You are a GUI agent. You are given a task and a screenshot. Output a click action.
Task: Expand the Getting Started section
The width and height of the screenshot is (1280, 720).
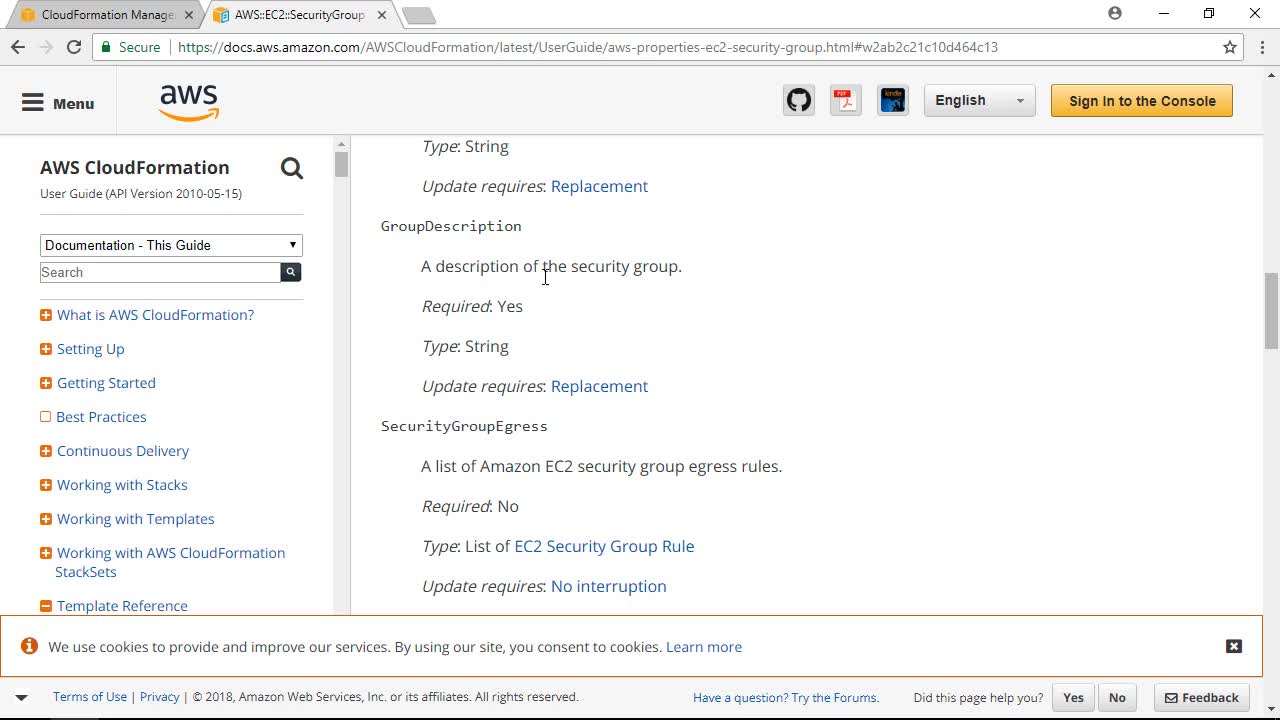[x=46, y=383]
